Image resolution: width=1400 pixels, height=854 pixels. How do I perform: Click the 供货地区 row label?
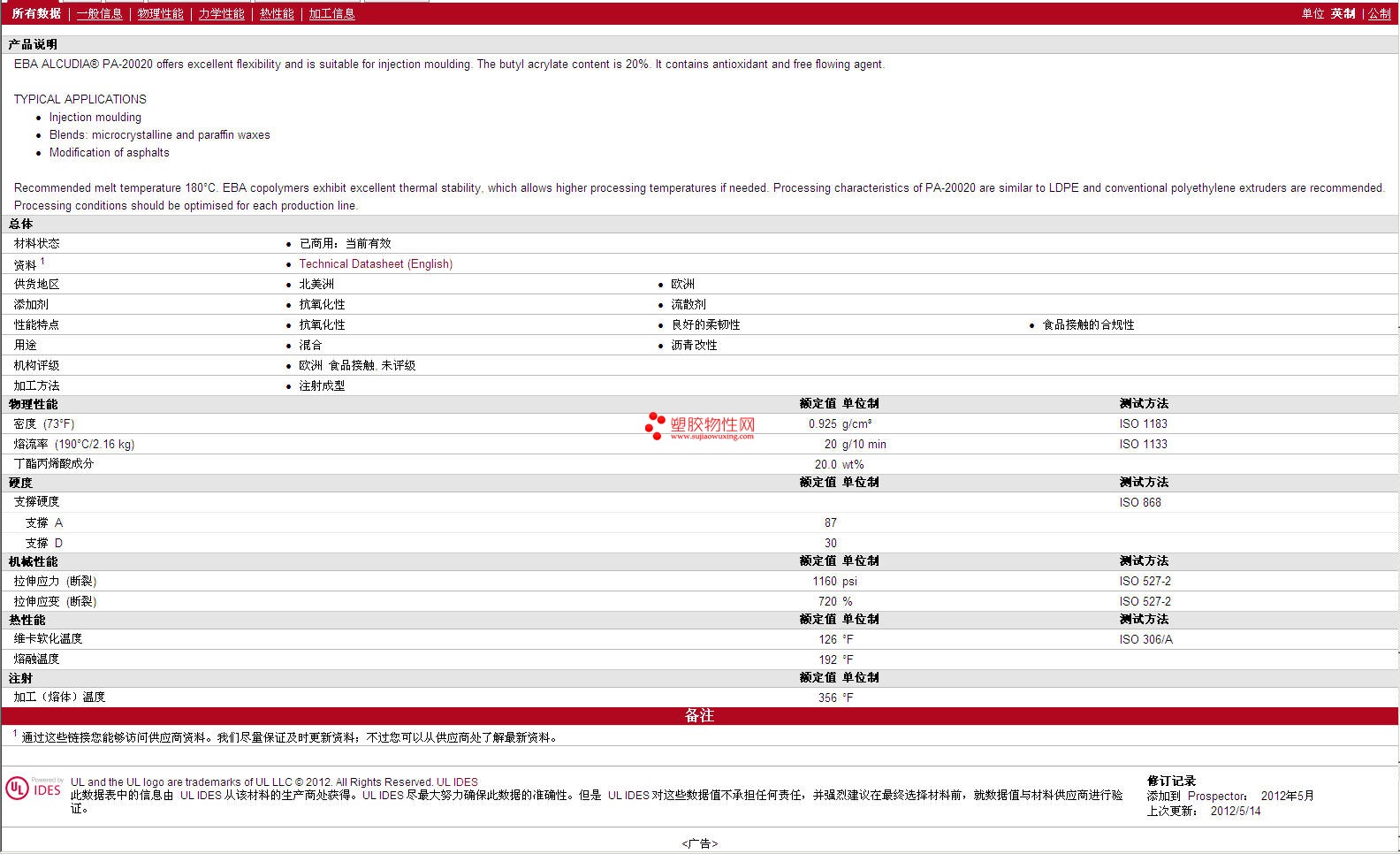coord(36,284)
